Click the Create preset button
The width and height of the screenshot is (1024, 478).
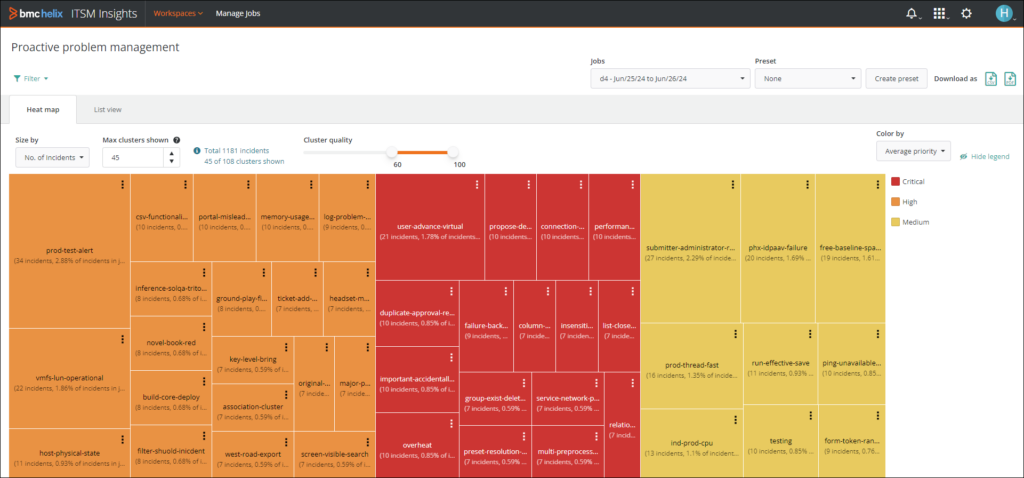point(895,78)
